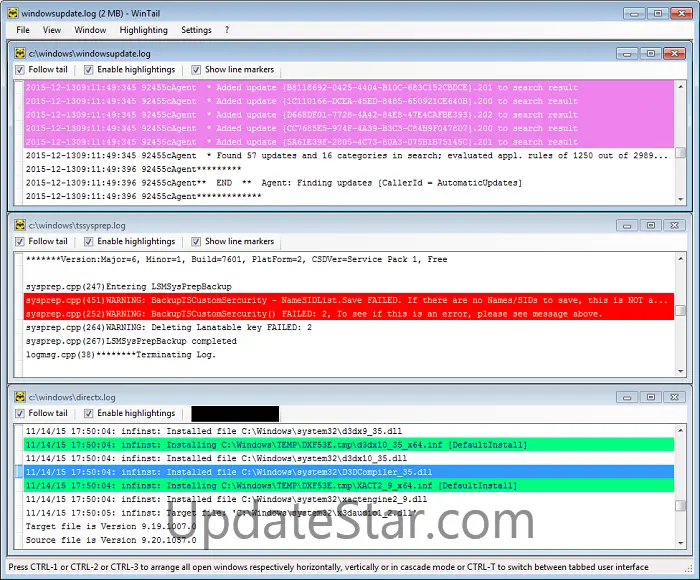Screen dimensions: 700x580
Task: Toggle Show line markers in windowsupdate.log window
Action: (x=233, y=70)
